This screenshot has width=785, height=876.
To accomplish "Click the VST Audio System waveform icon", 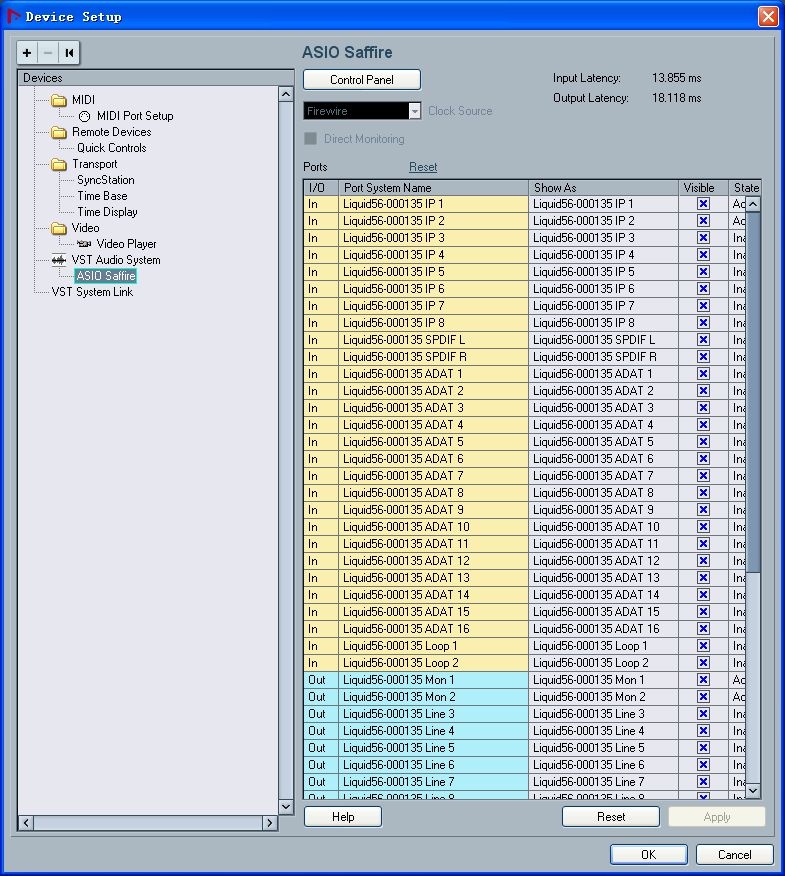I will tap(59, 260).
